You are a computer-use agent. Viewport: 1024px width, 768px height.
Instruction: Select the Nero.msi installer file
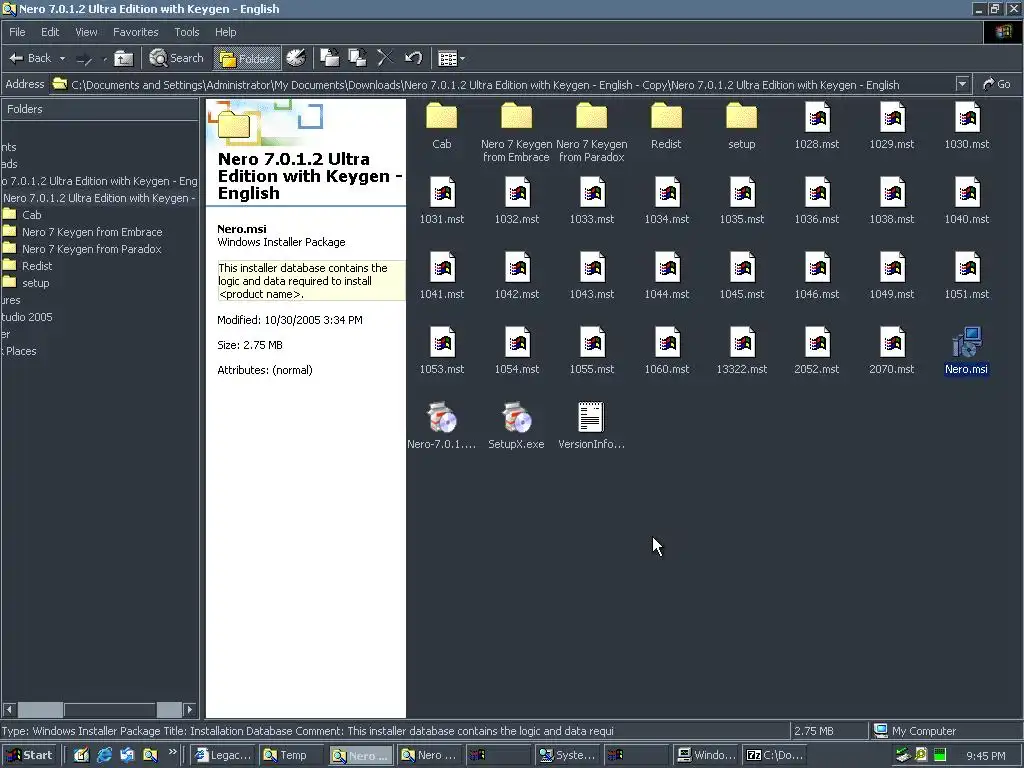(x=967, y=352)
